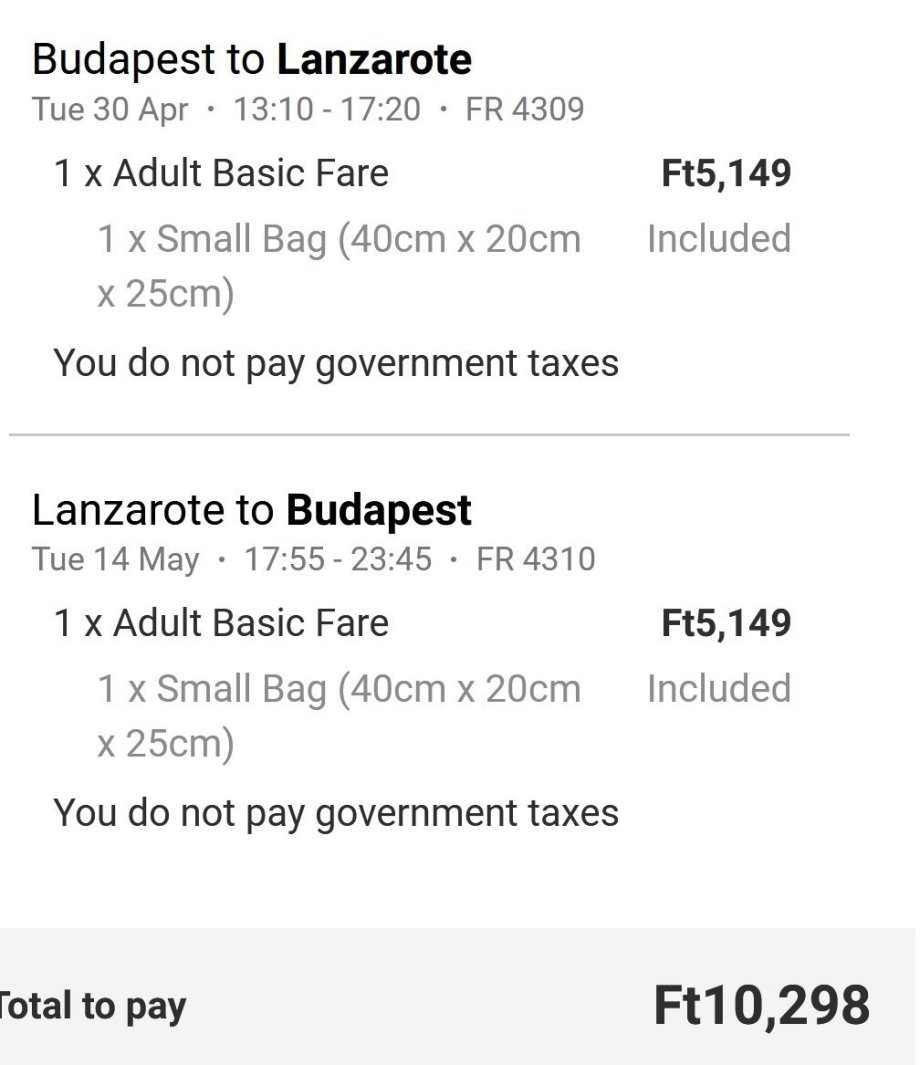This screenshot has width=920, height=1065.
Task: Click the Budapest to Lanzarote heading
Action: click(251, 60)
